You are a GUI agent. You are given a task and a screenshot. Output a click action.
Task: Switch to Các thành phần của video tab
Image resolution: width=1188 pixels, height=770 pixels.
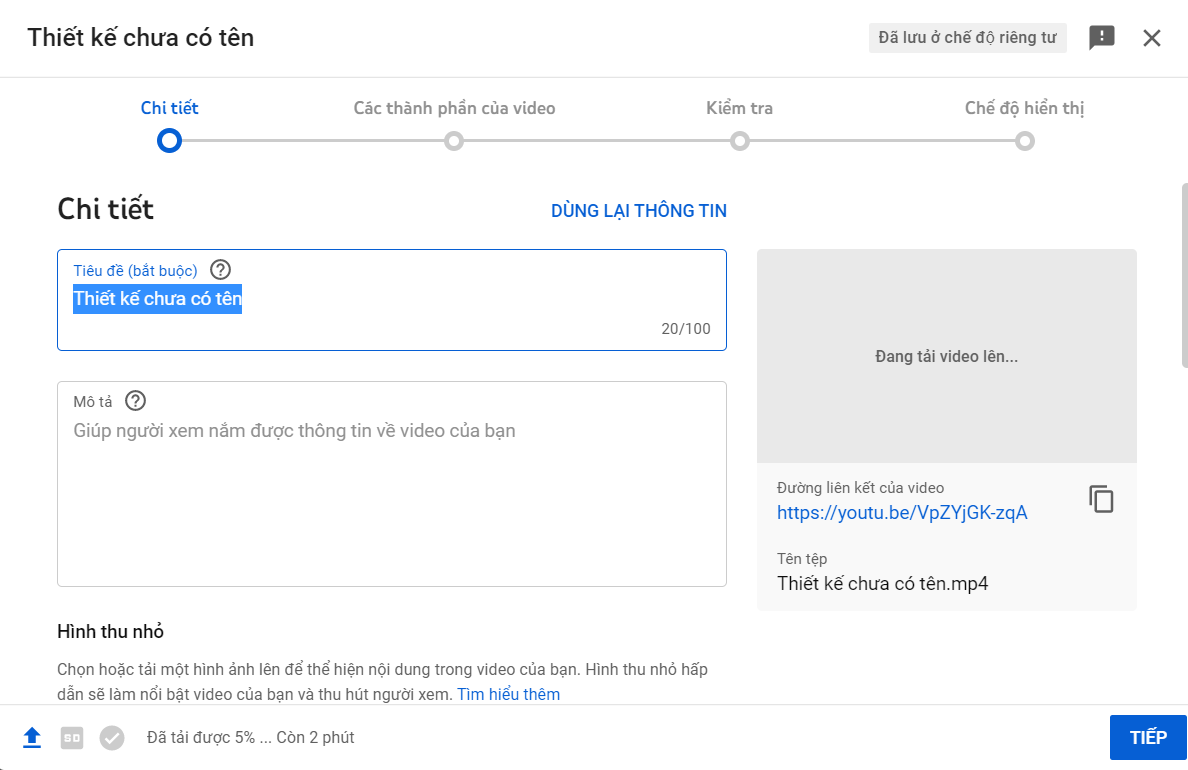click(454, 108)
